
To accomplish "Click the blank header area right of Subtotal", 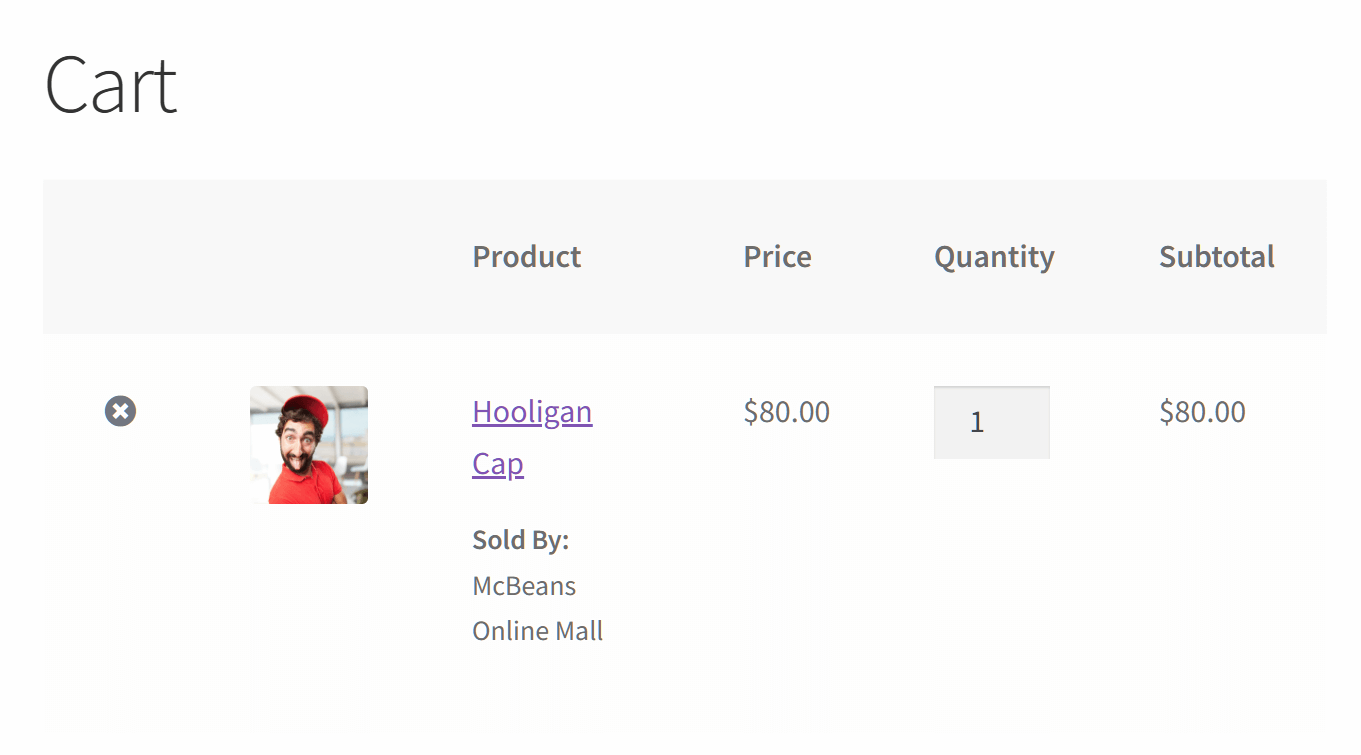I will click(x=1303, y=257).
